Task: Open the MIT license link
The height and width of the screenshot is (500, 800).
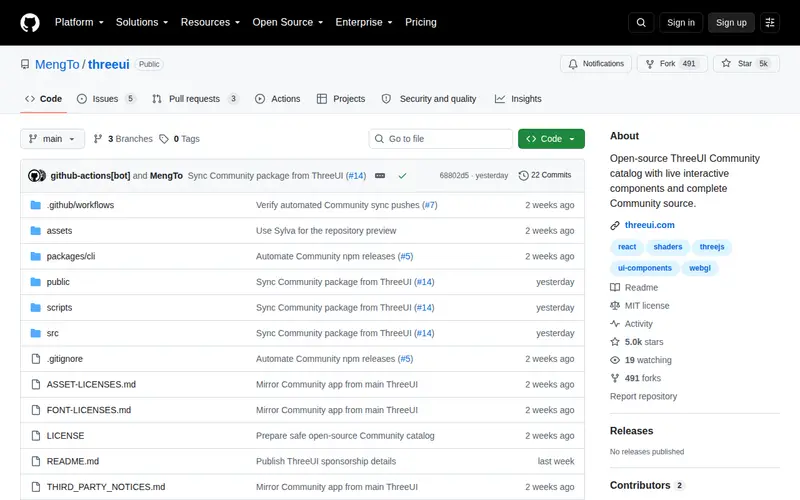Action: (640, 306)
